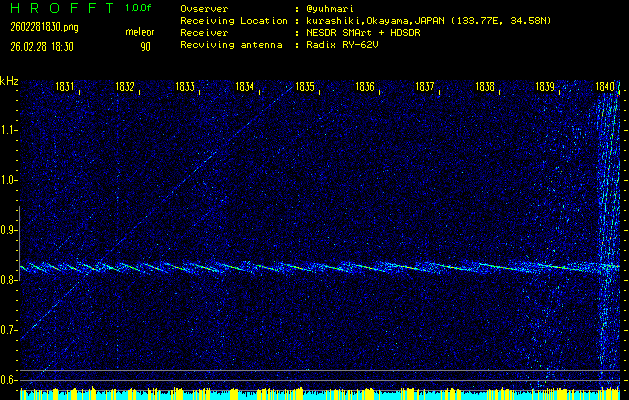Click the 1840 time marker
The width and height of the screenshot is (629, 400).
point(605,88)
